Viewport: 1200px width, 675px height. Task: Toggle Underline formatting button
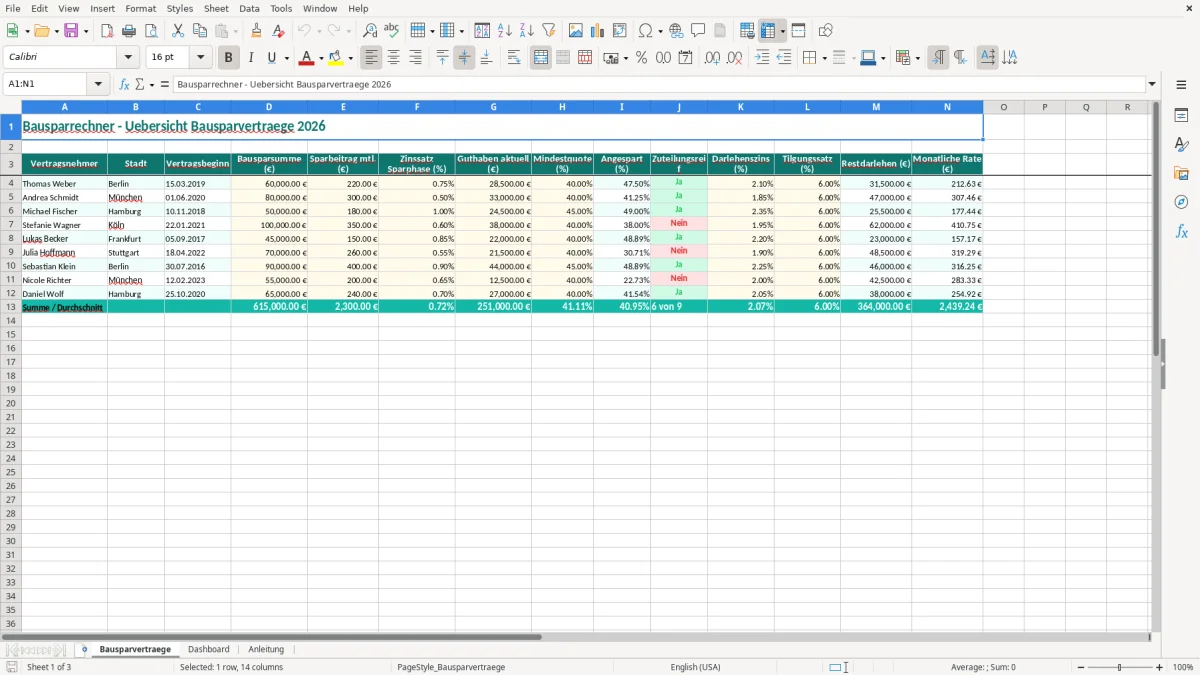(271, 58)
